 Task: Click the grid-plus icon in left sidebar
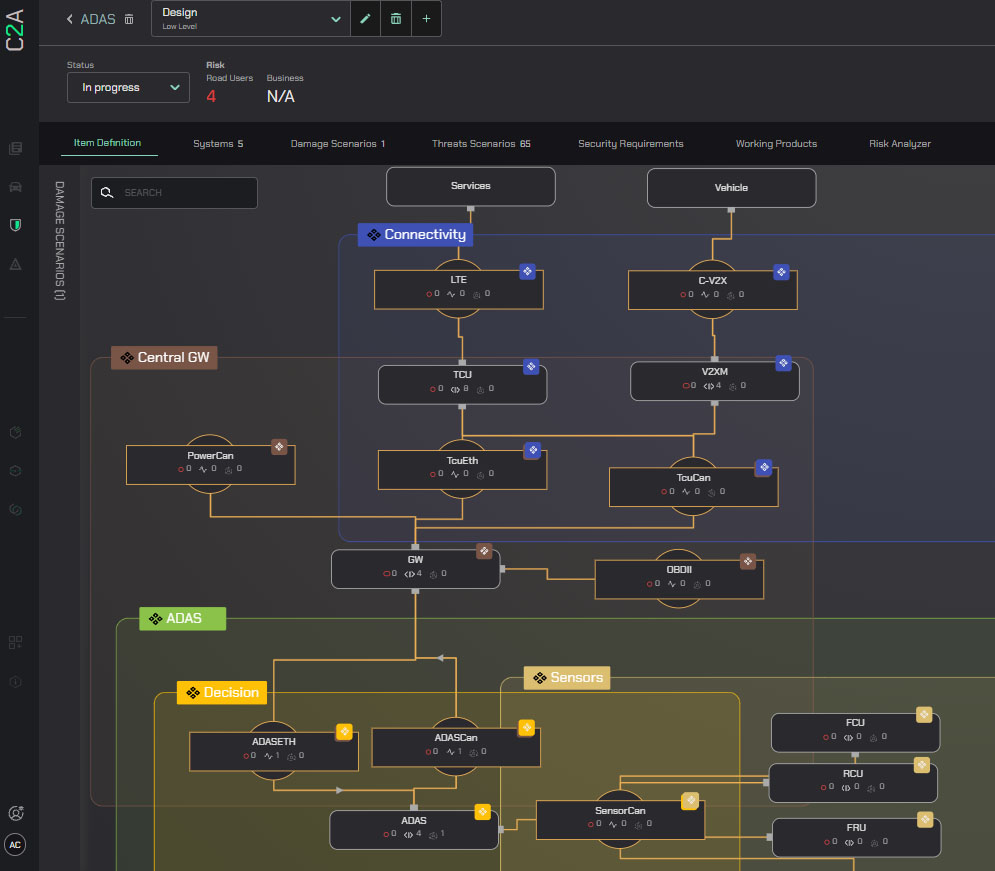[16, 643]
